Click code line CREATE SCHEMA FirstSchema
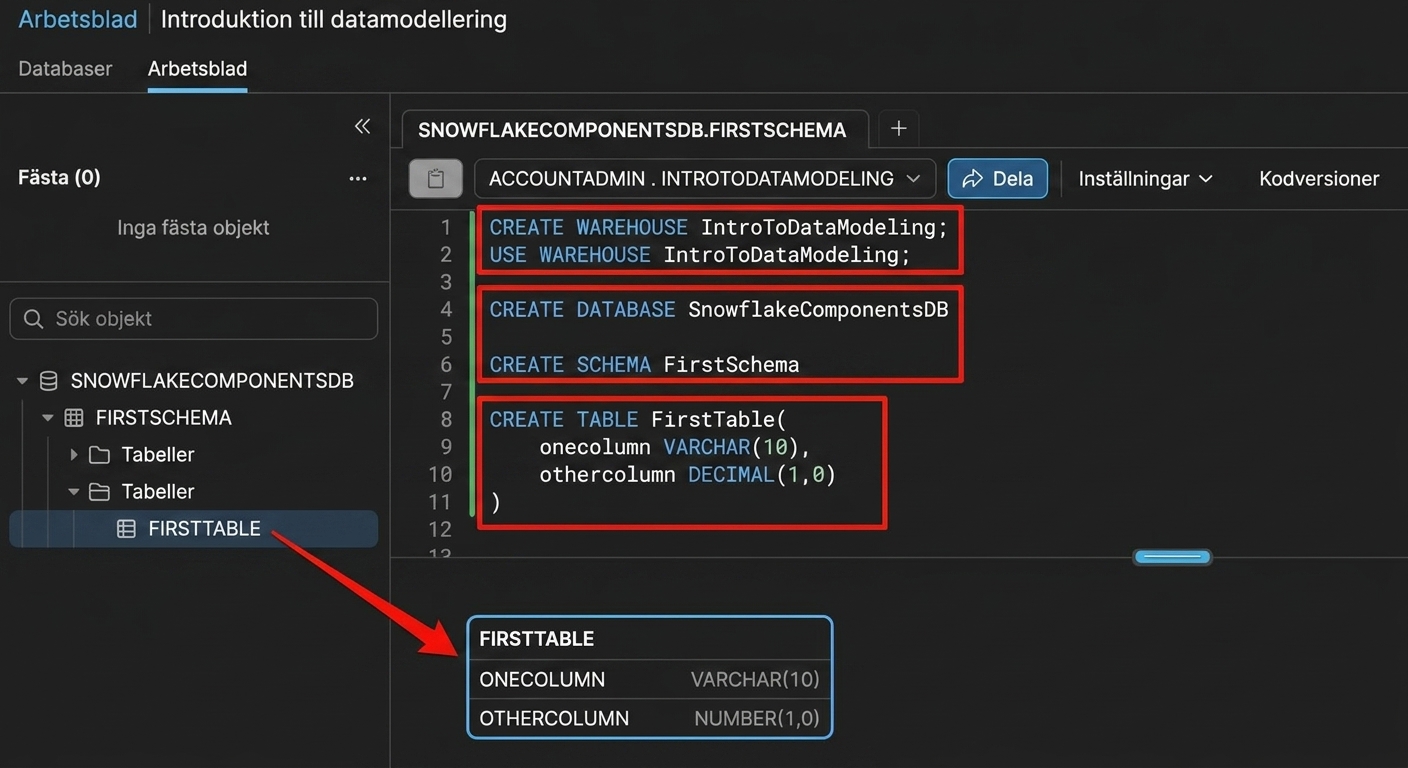Viewport: 1408px width, 768px height. (x=644, y=365)
